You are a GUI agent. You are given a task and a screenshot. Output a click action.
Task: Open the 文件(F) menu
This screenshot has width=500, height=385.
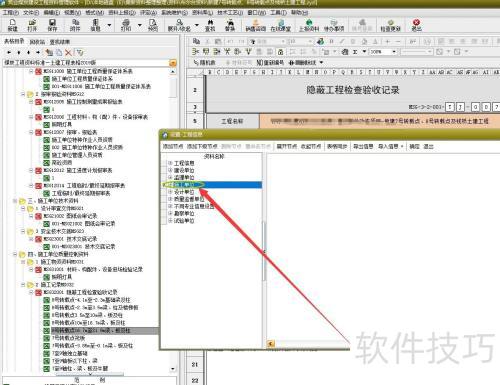coord(31,12)
